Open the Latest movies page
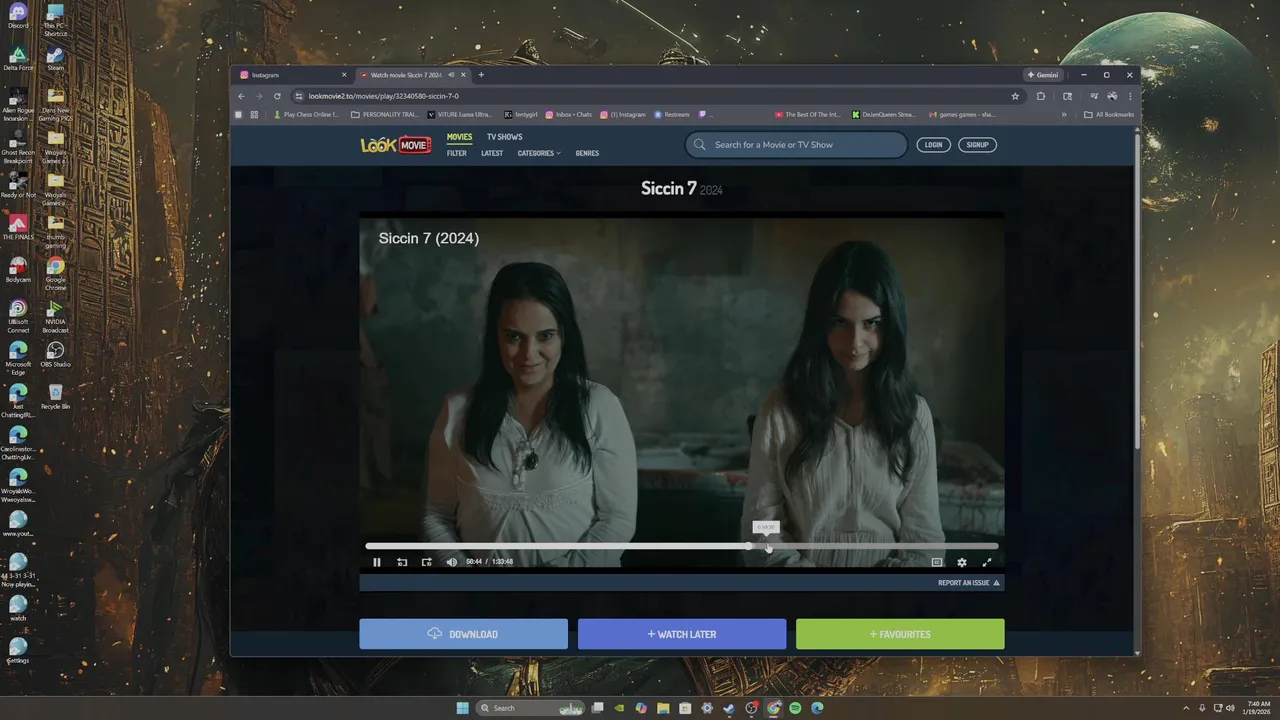The image size is (1280, 720). (492, 153)
